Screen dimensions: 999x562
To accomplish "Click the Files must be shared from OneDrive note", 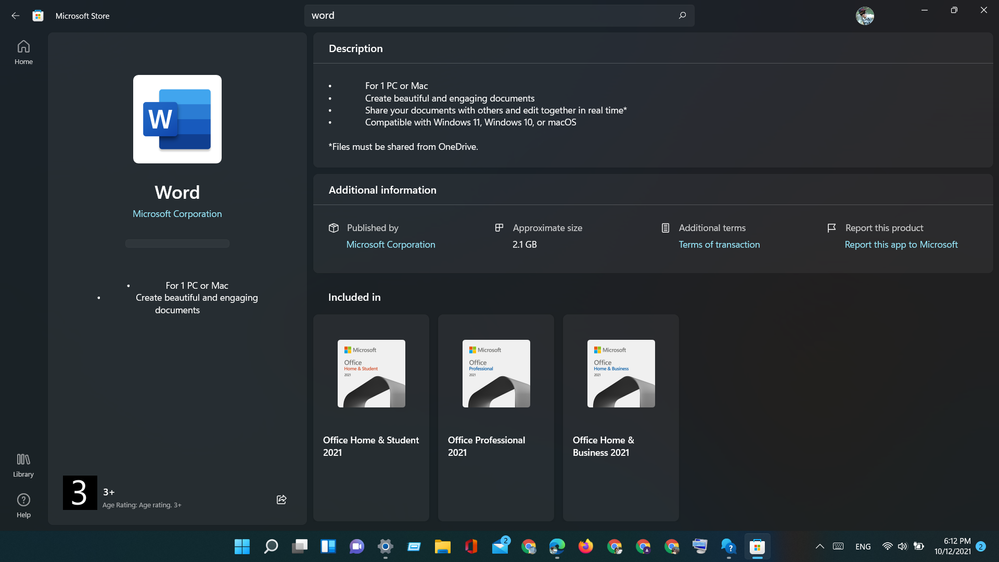I will tap(403, 147).
